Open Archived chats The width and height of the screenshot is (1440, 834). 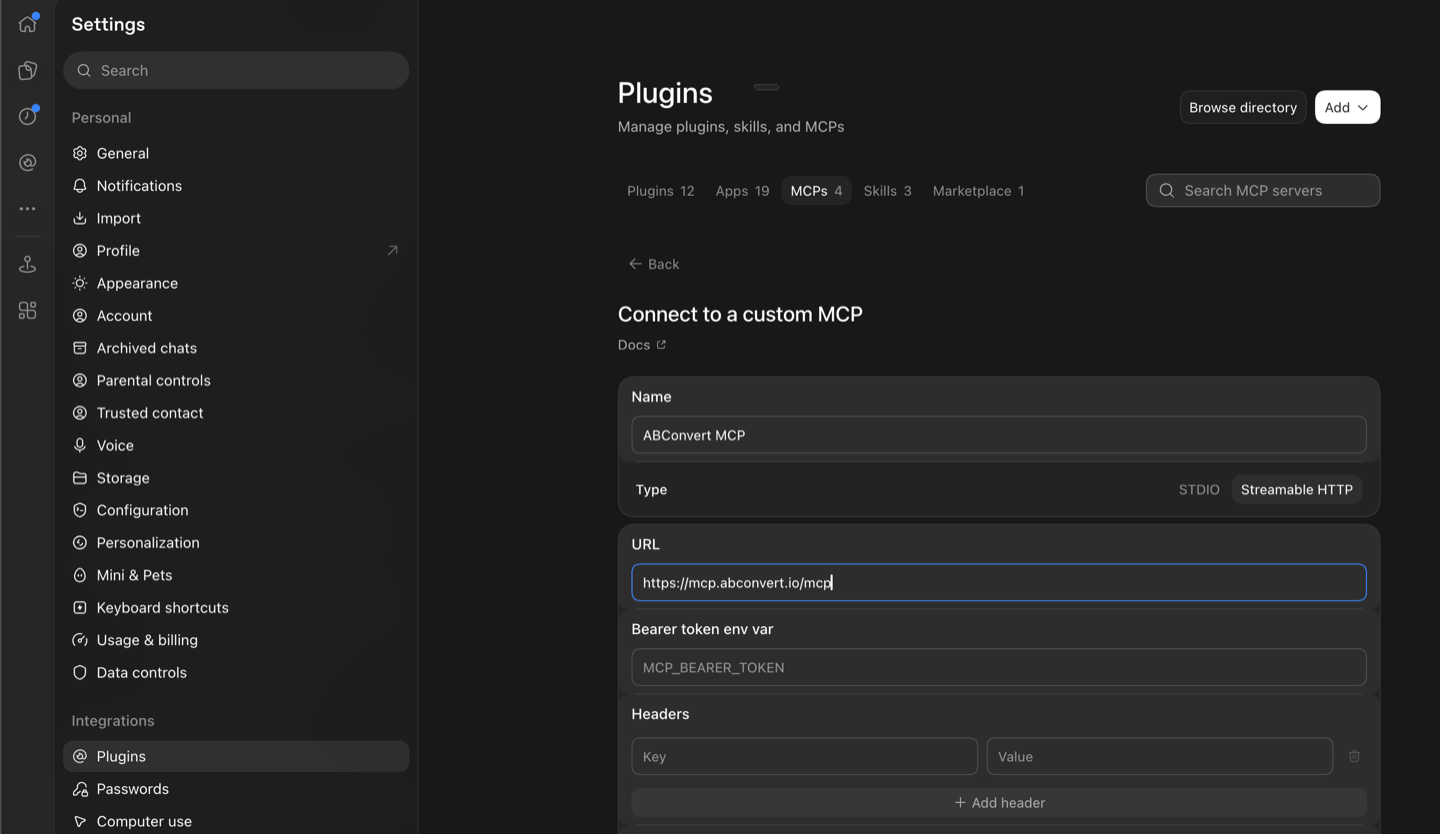point(236,348)
